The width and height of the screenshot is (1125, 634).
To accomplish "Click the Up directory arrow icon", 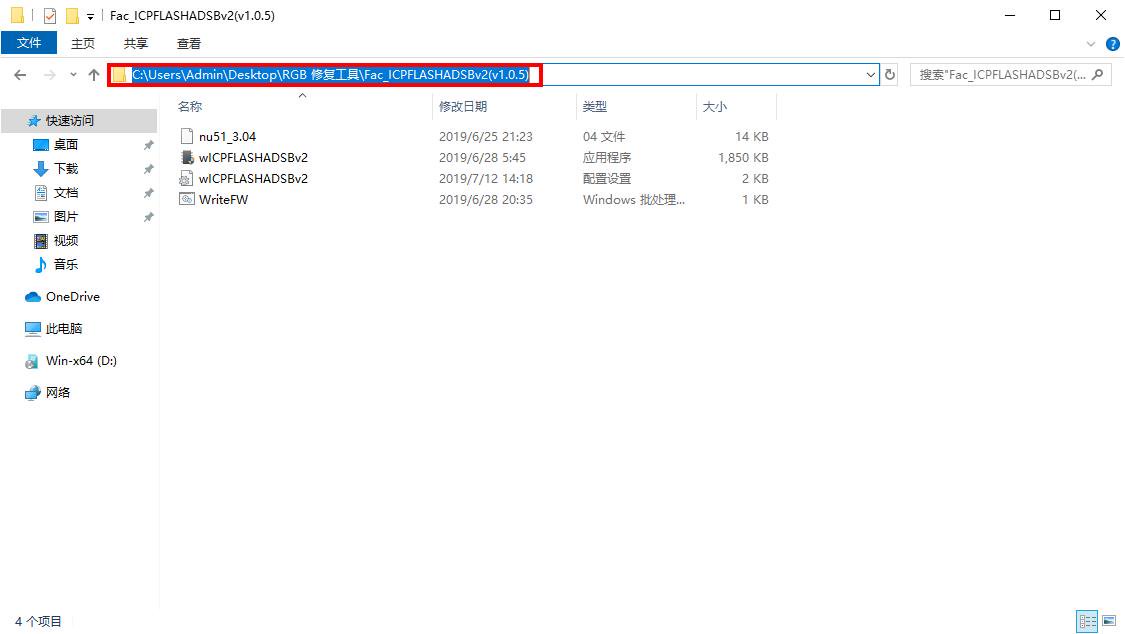I will 94,75.
